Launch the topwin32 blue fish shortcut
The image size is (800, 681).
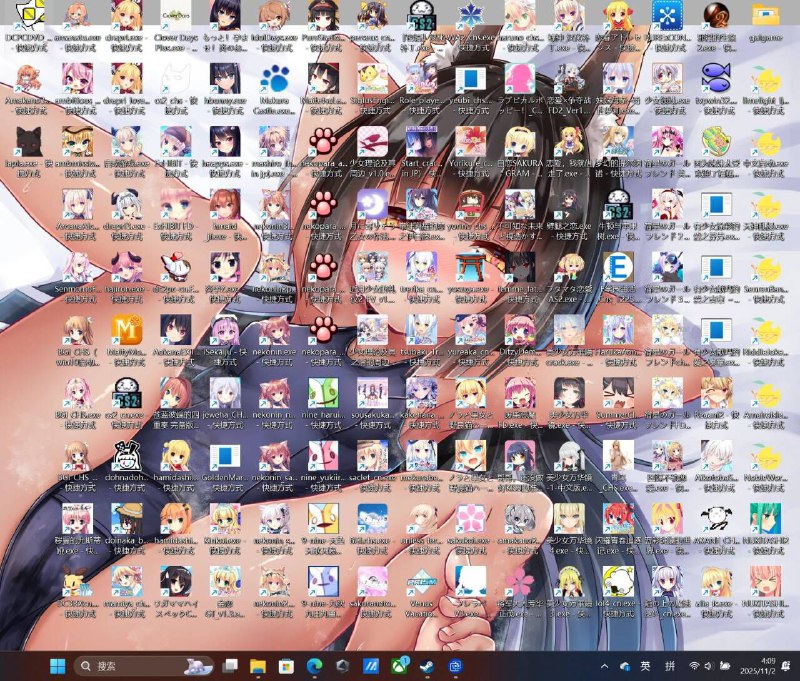pyautogui.click(x=716, y=79)
